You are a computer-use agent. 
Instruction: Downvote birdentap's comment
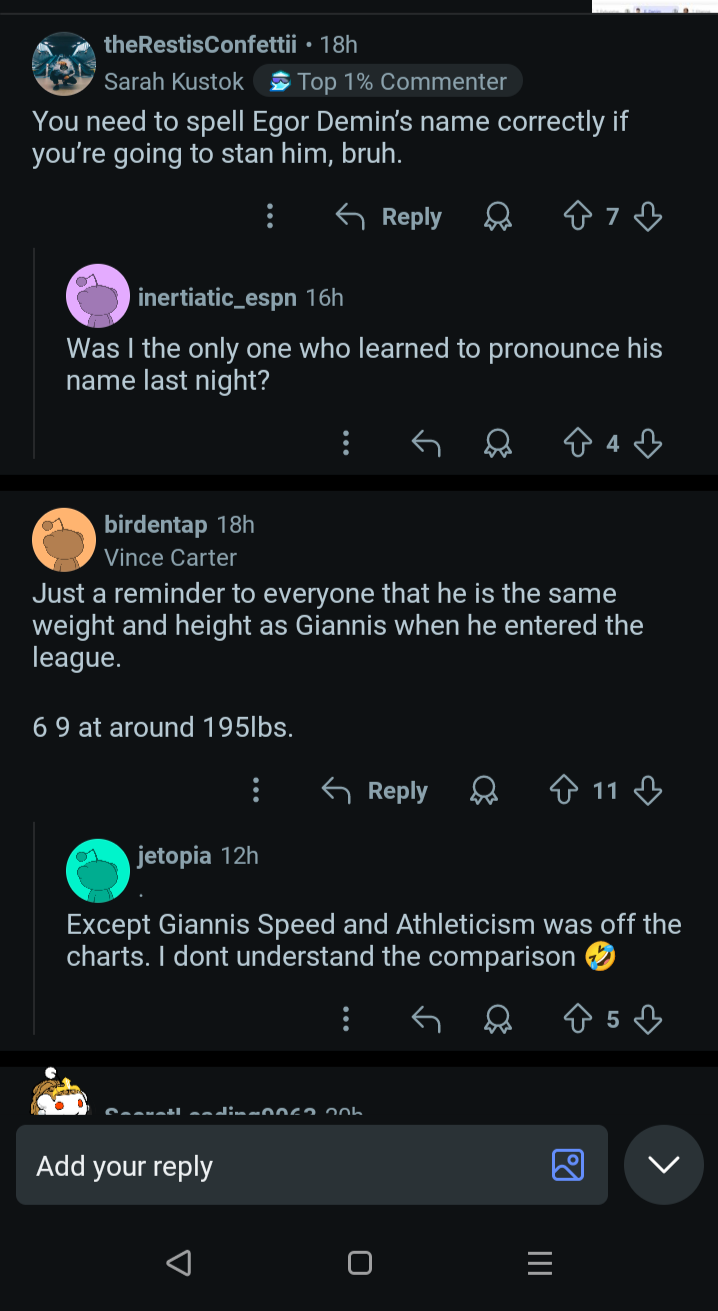coord(648,791)
